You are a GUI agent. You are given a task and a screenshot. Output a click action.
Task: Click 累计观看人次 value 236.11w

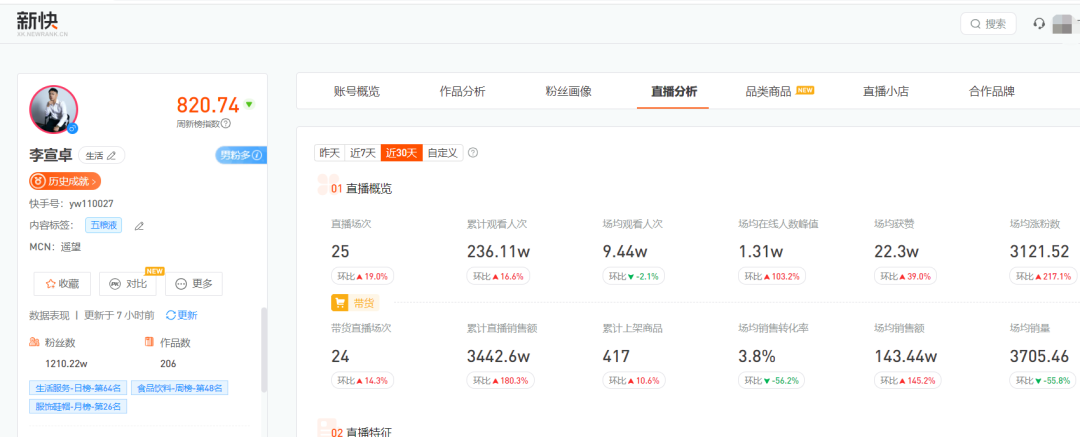point(499,253)
